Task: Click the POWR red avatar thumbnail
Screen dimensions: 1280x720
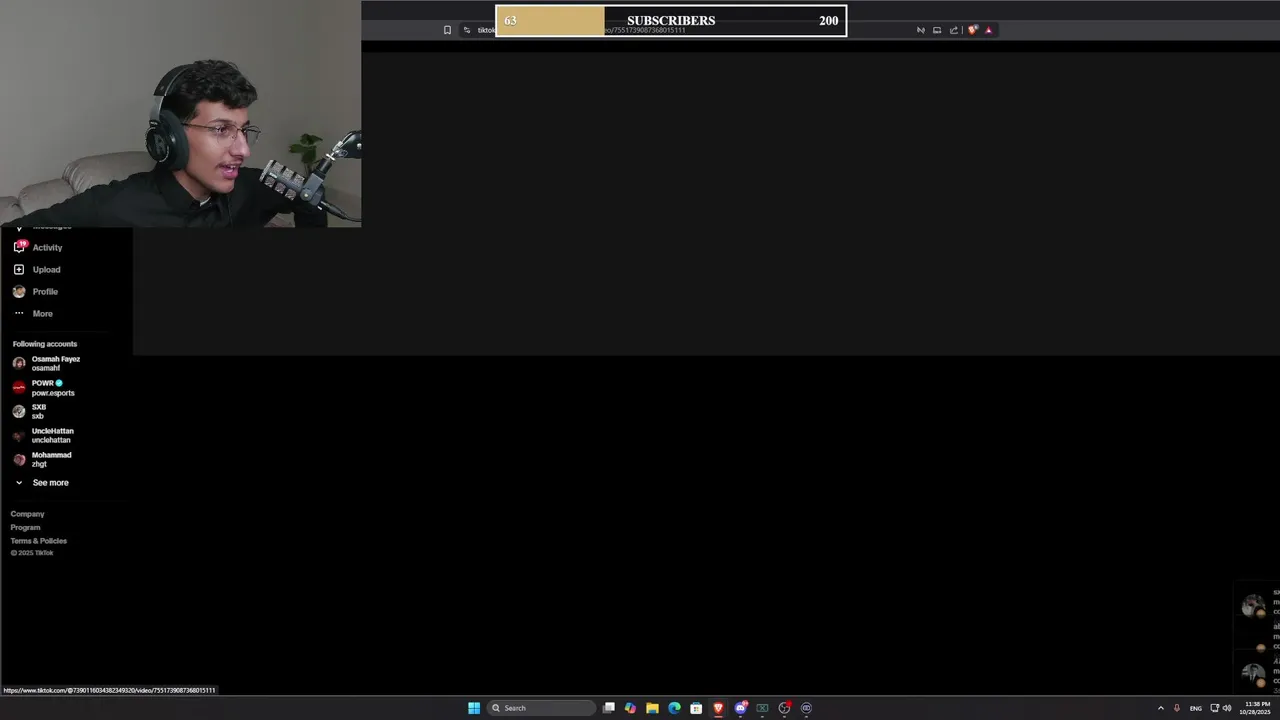Action: tap(19, 387)
